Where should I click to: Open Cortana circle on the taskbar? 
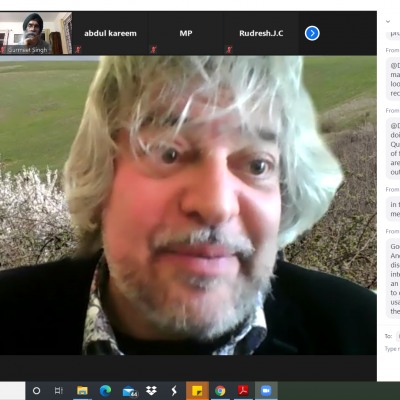36,391
